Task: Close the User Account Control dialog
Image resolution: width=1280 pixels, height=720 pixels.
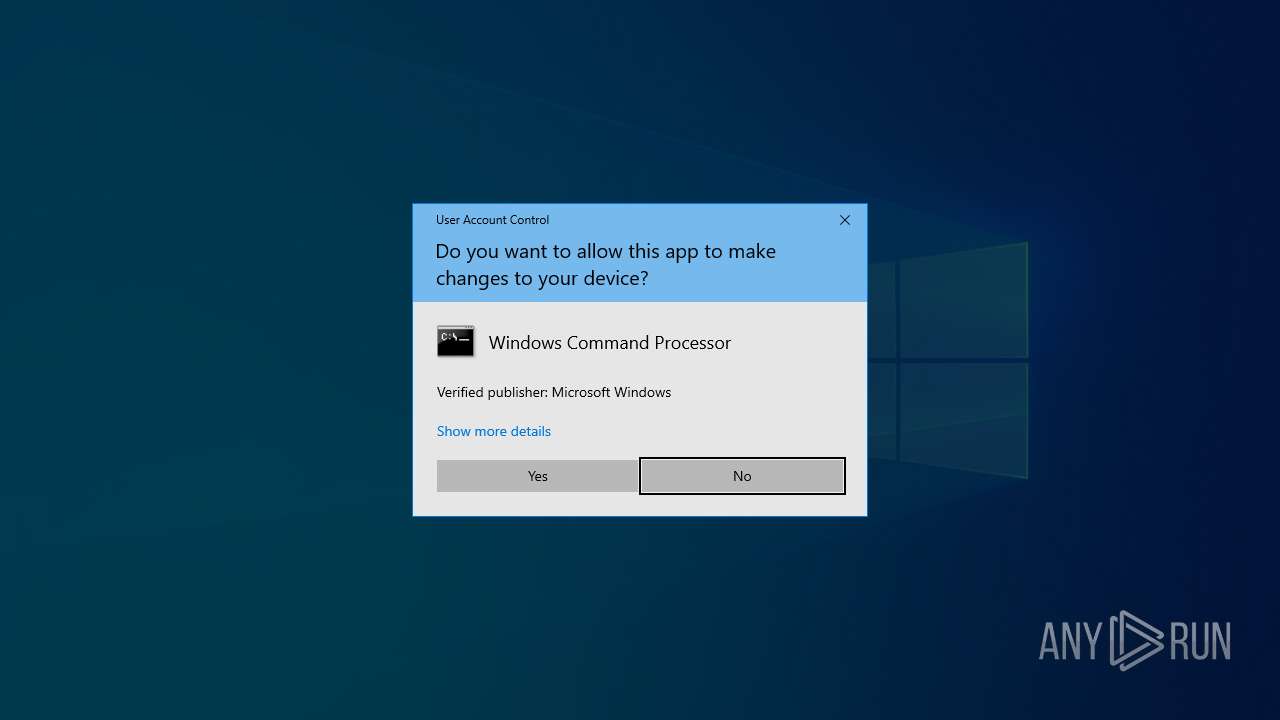Action: pyautogui.click(x=845, y=220)
